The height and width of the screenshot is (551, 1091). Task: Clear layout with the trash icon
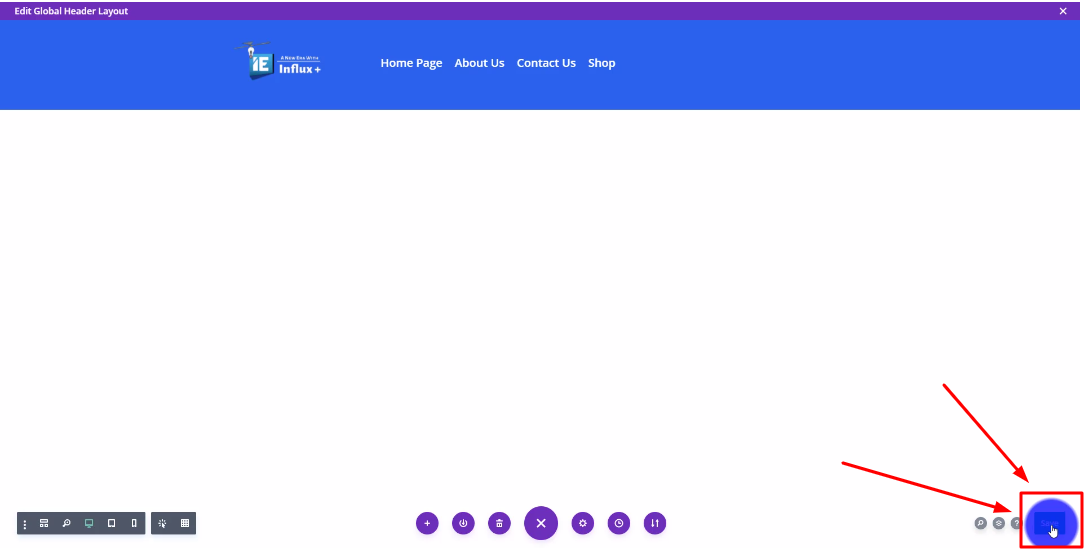pos(499,523)
